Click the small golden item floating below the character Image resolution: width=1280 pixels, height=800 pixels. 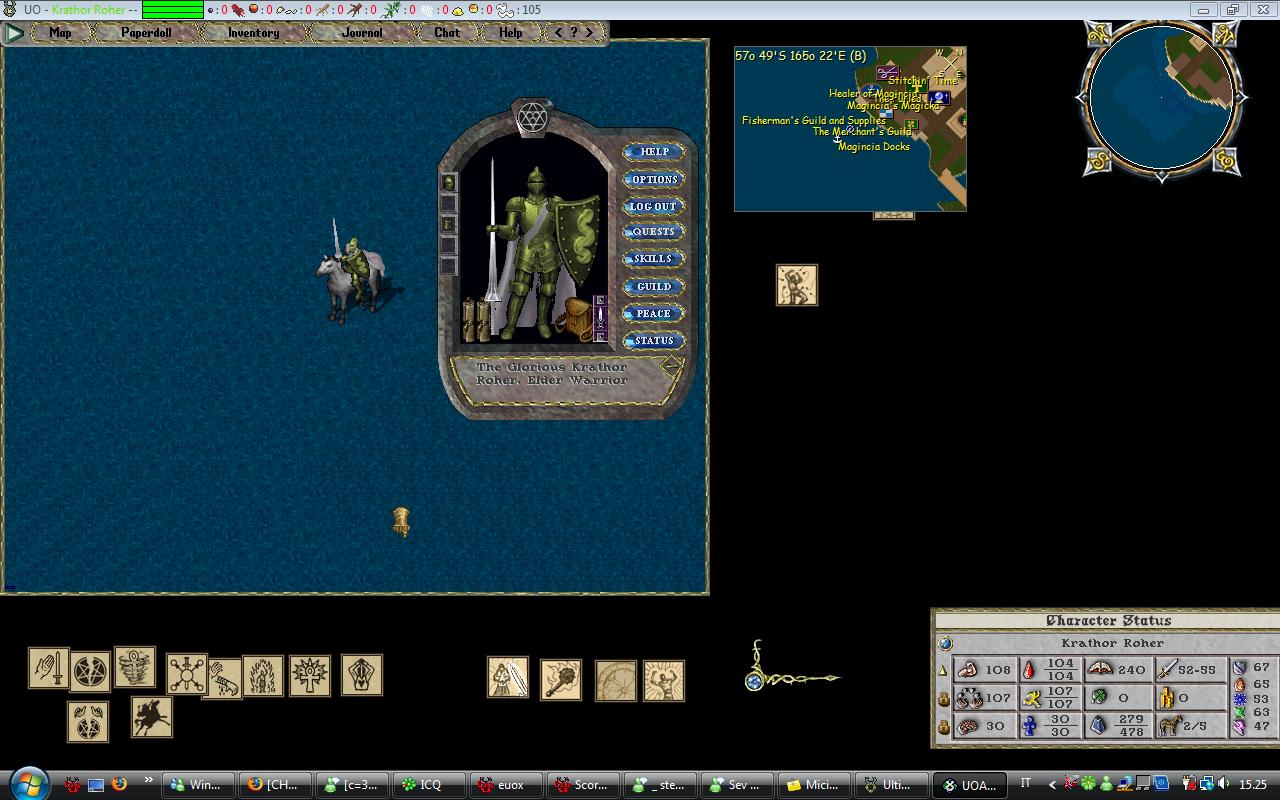click(401, 521)
